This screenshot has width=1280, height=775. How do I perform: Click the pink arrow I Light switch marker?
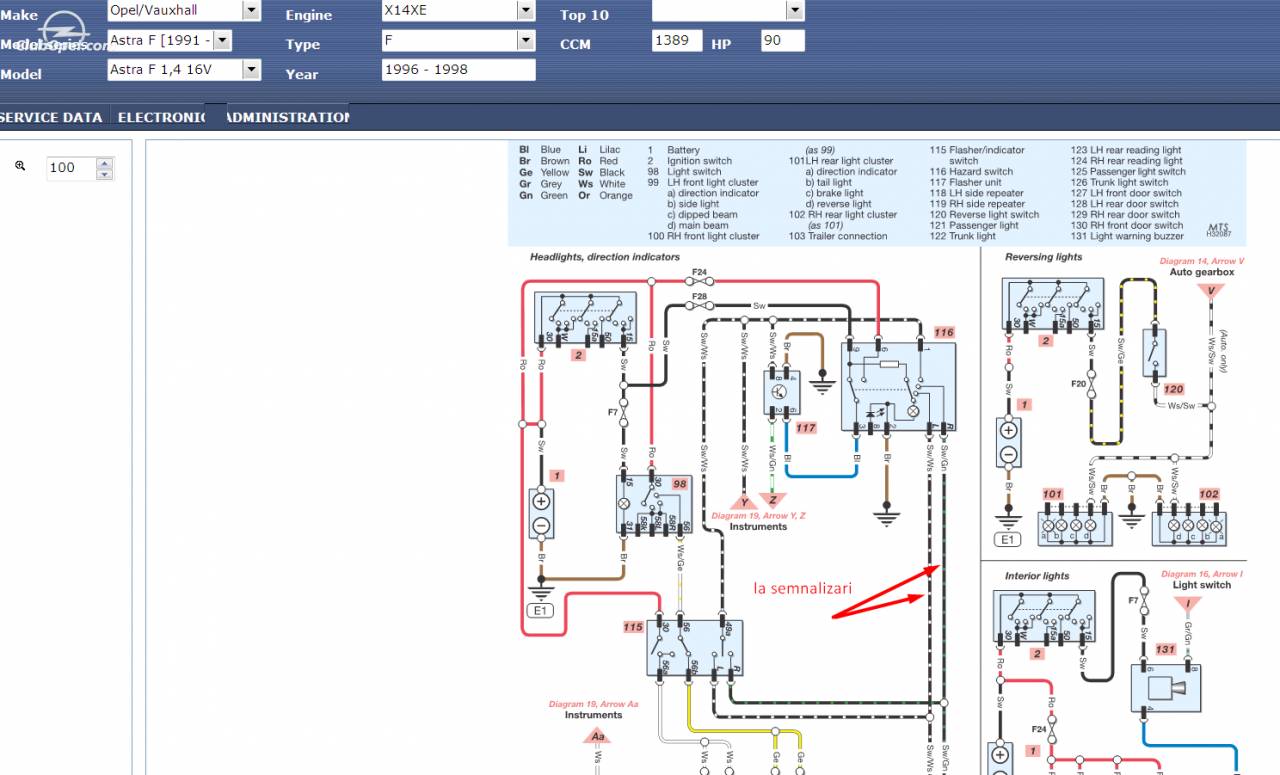[1187, 603]
